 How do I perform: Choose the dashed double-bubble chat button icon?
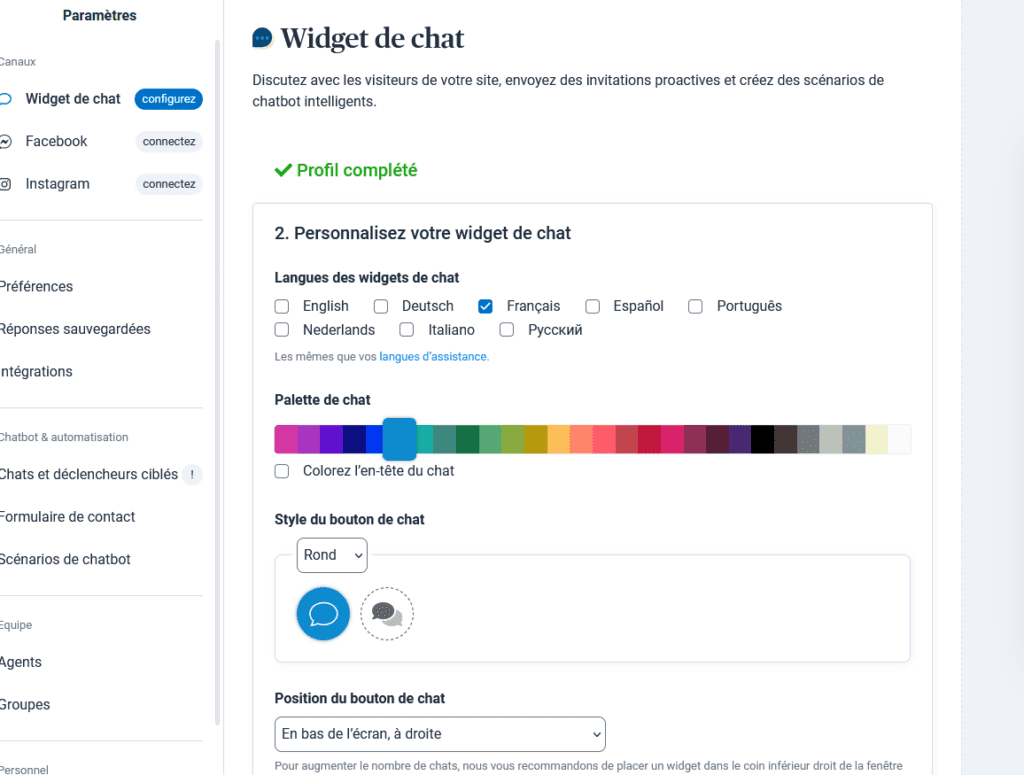387,614
